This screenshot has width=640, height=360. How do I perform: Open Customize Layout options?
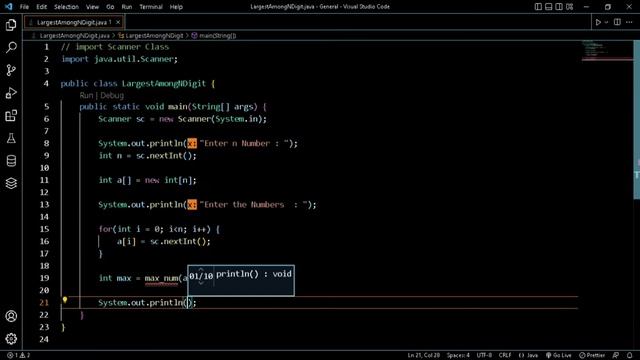569,7
